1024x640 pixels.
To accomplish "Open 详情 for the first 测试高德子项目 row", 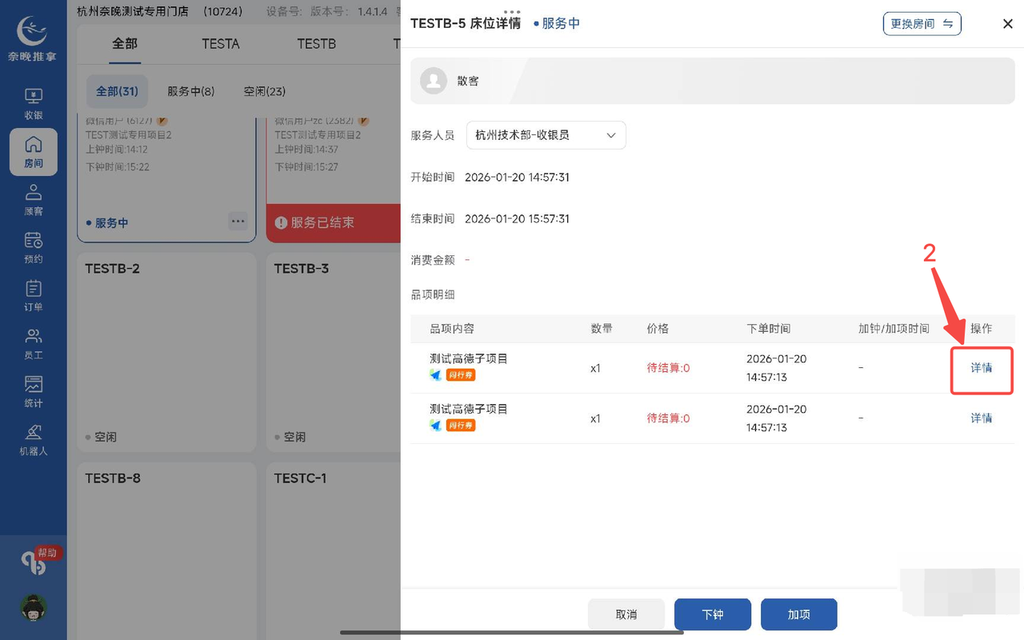I will (981, 368).
